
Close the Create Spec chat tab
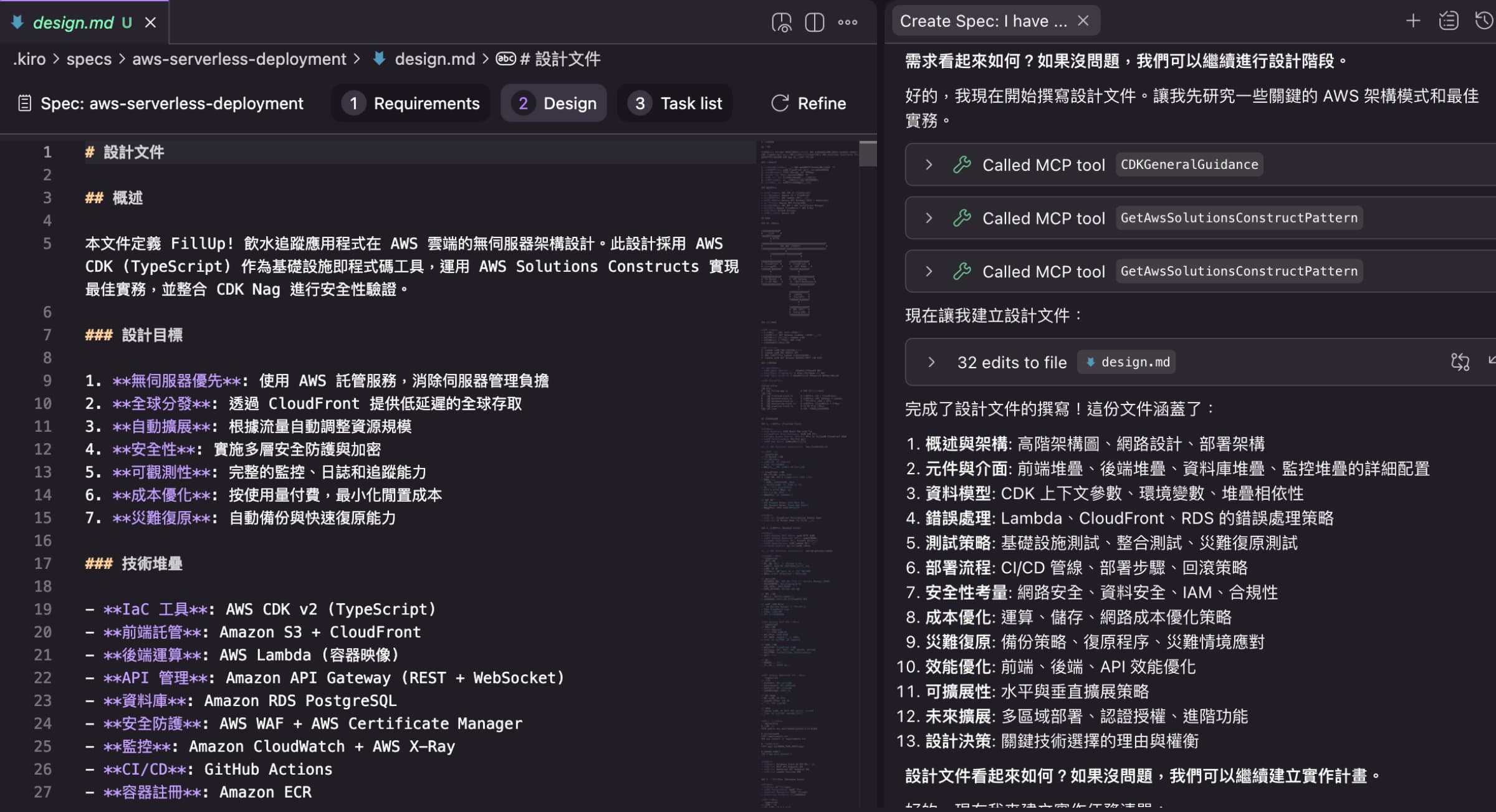[1084, 21]
